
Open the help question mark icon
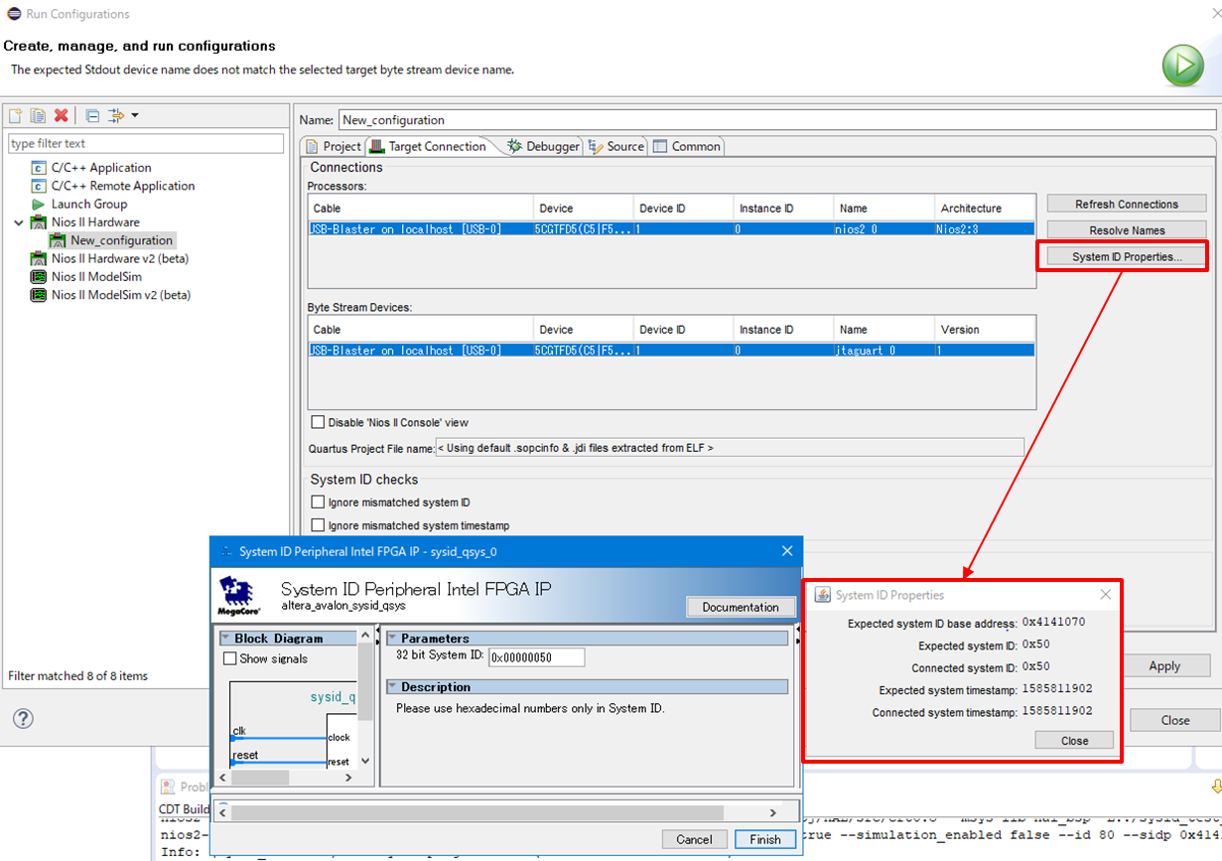click(23, 718)
